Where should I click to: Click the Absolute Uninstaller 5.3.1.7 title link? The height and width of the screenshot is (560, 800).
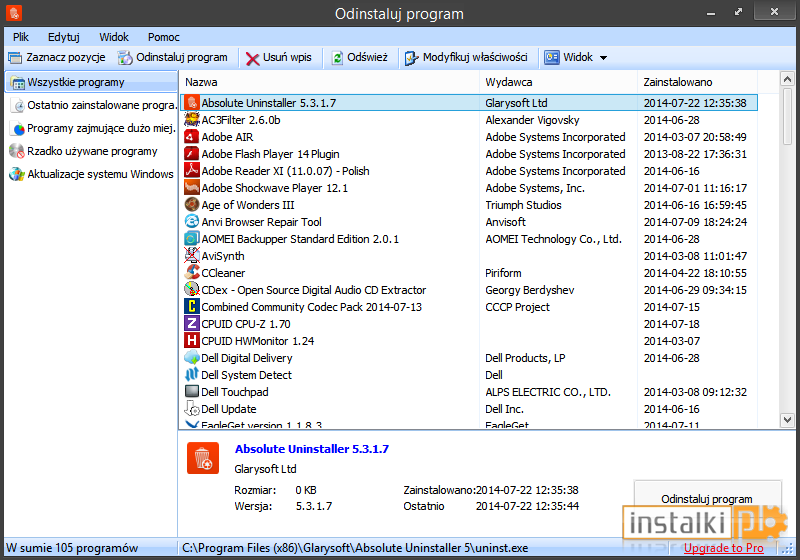[312, 449]
